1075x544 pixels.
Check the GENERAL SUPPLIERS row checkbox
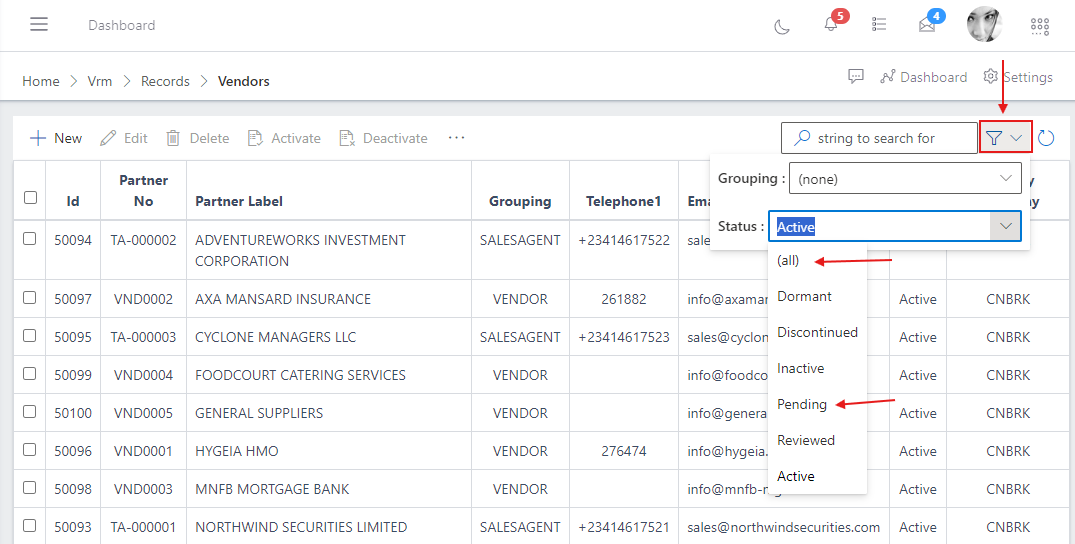point(29,412)
